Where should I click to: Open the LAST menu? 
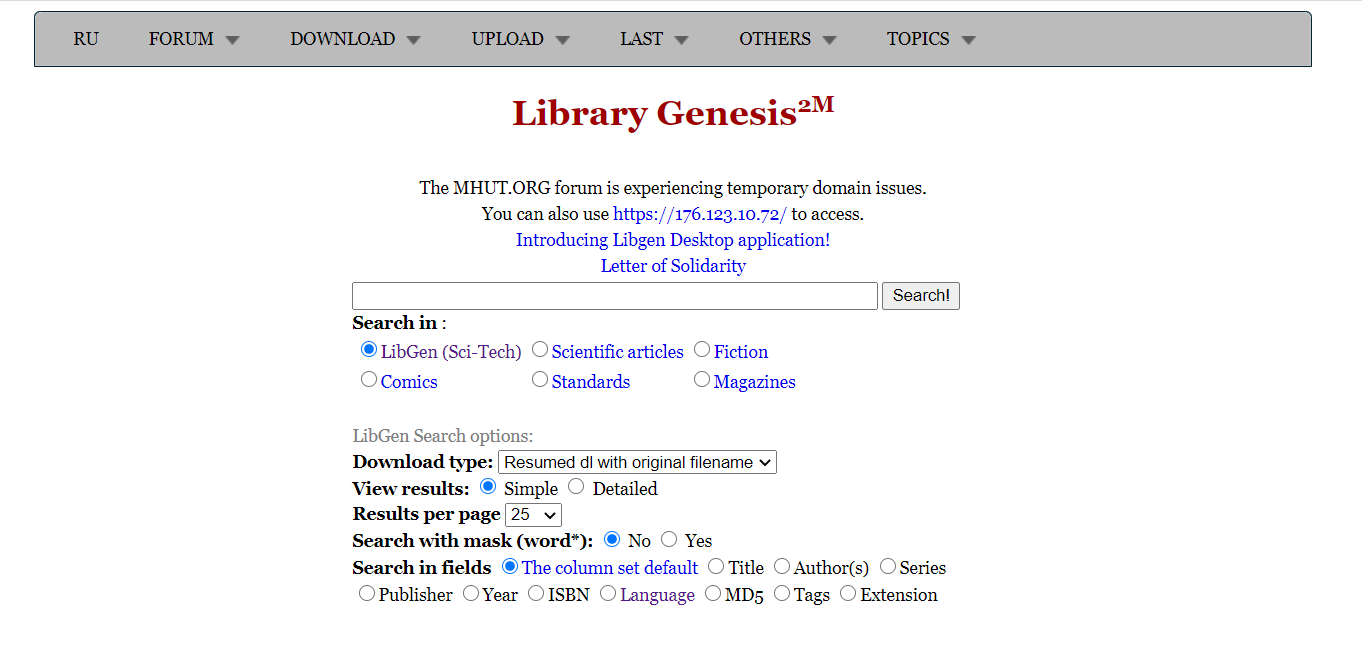[654, 39]
